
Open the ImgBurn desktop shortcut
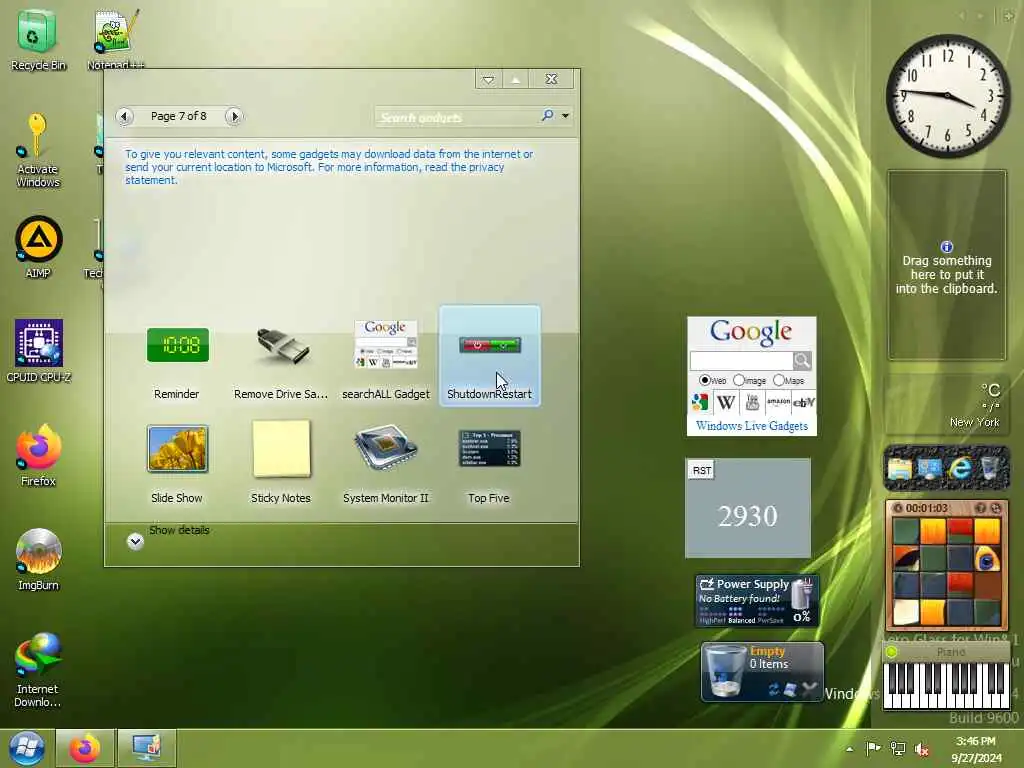[x=39, y=559]
